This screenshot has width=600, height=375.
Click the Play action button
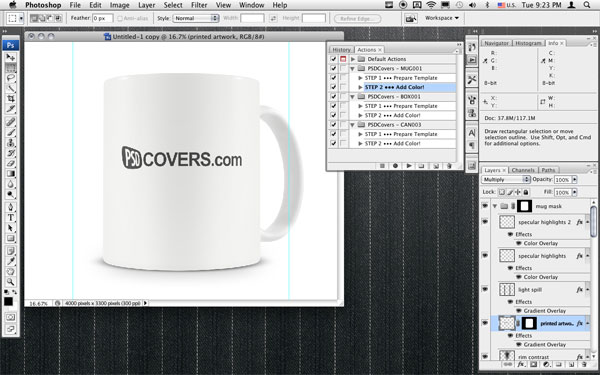pos(409,166)
